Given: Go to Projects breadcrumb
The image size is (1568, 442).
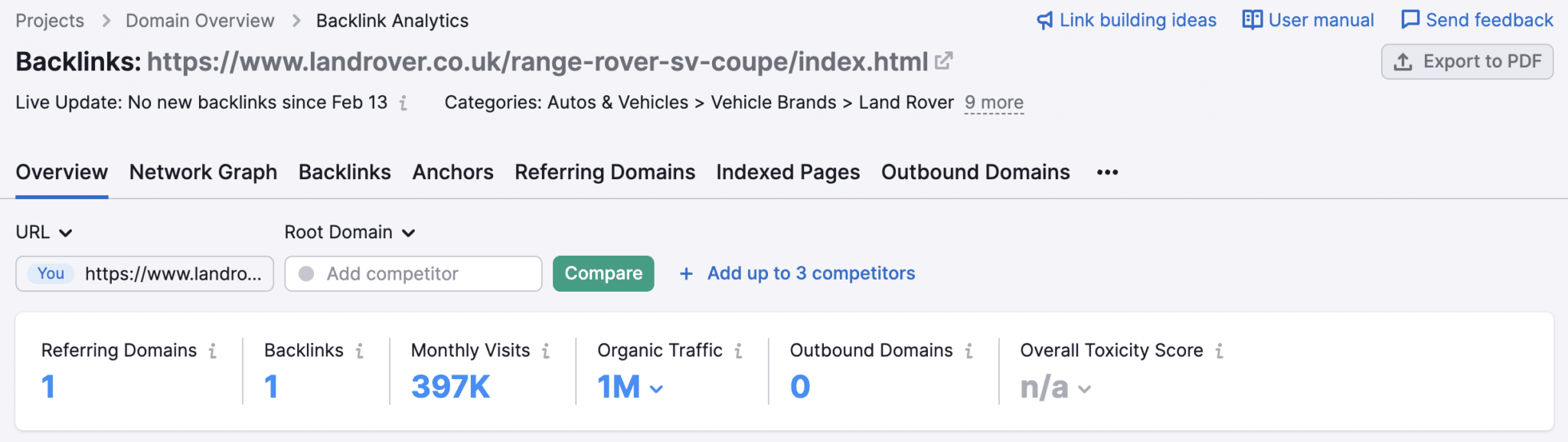Looking at the screenshot, I should (50, 21).
